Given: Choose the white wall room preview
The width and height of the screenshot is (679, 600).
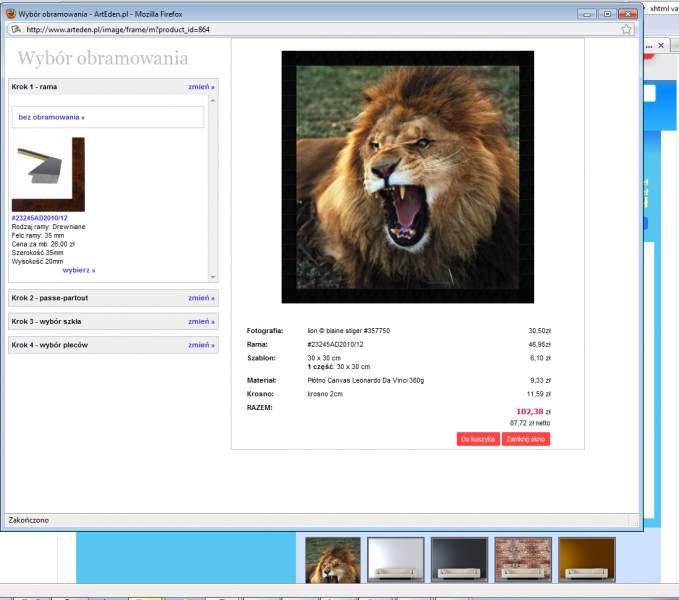Looking at the screenshot, I should (x=395, y=559).
